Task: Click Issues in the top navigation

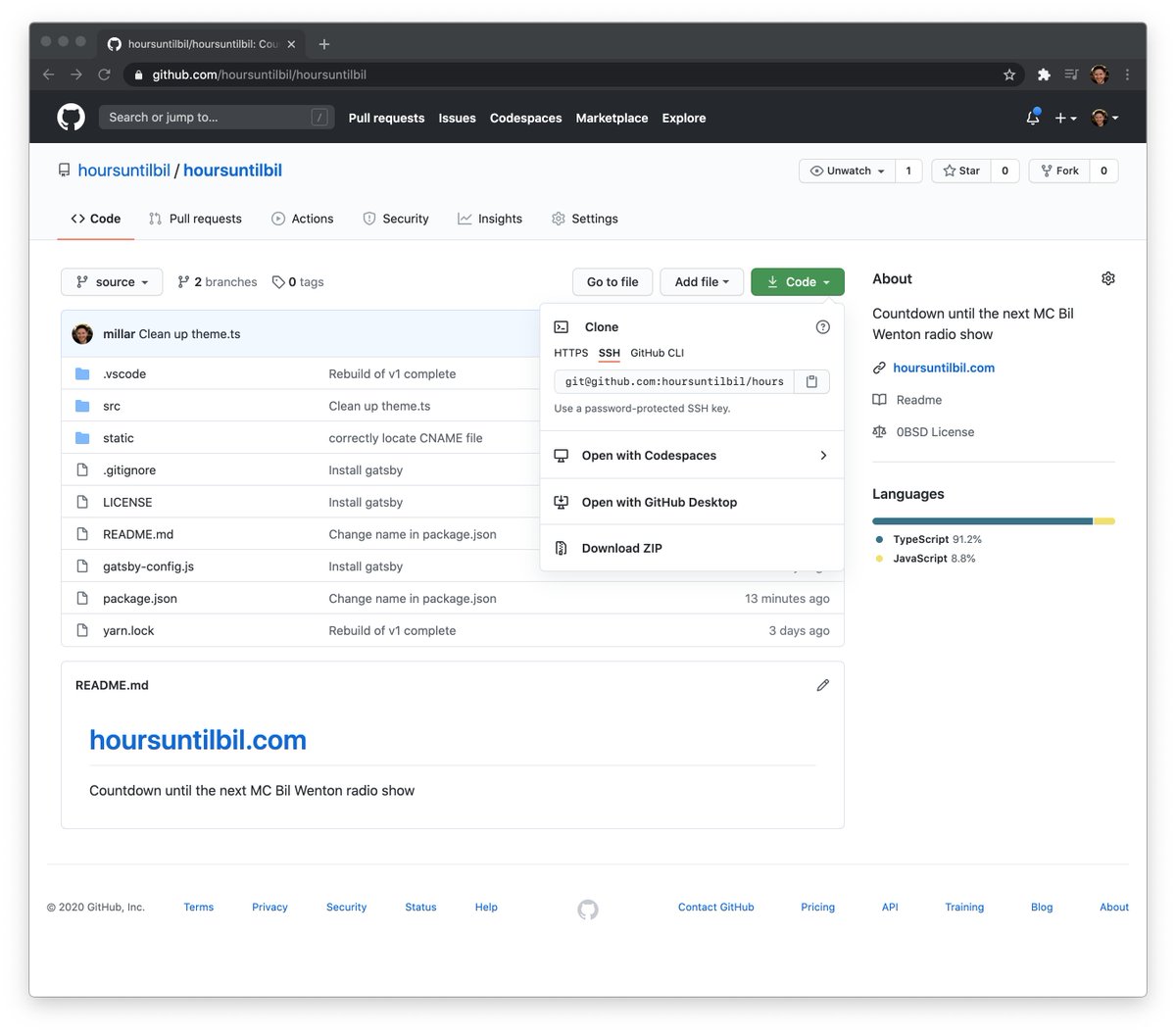Action: (x=457, y=118)
